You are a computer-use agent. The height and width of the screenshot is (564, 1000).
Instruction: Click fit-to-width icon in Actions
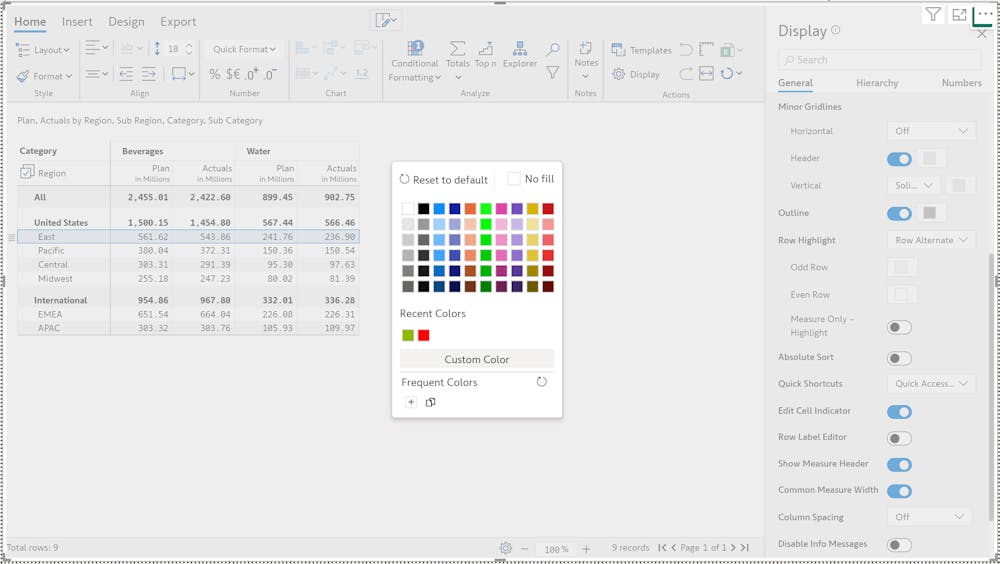point(706,74)
